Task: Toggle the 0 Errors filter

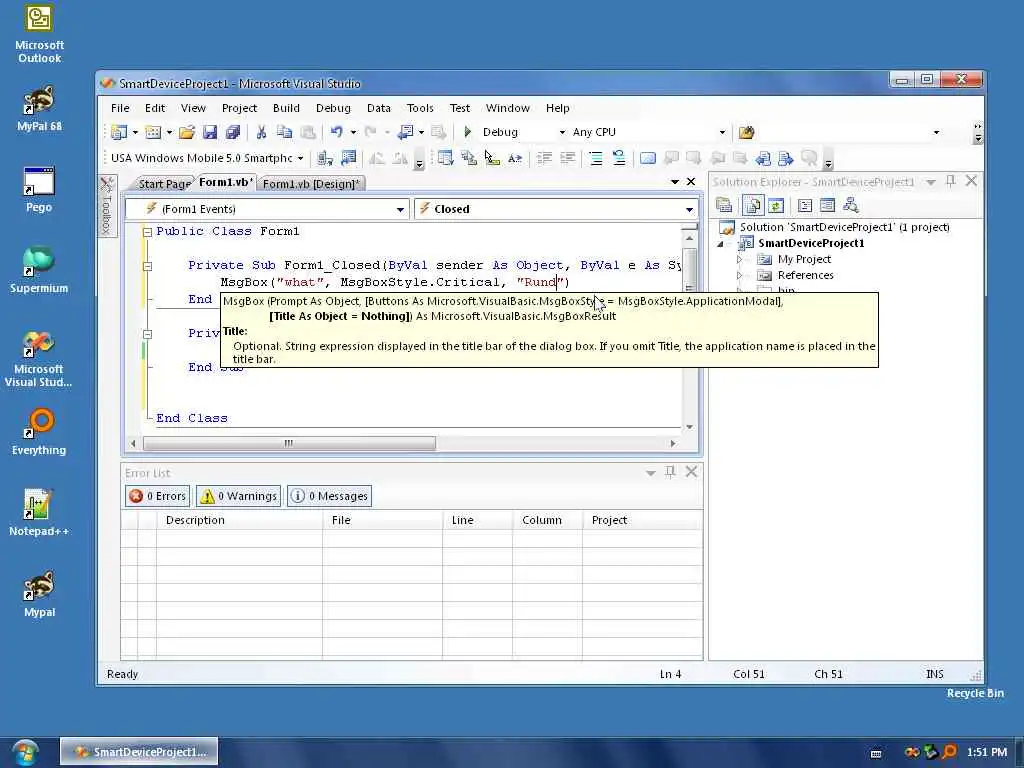Action: point(157,496)
